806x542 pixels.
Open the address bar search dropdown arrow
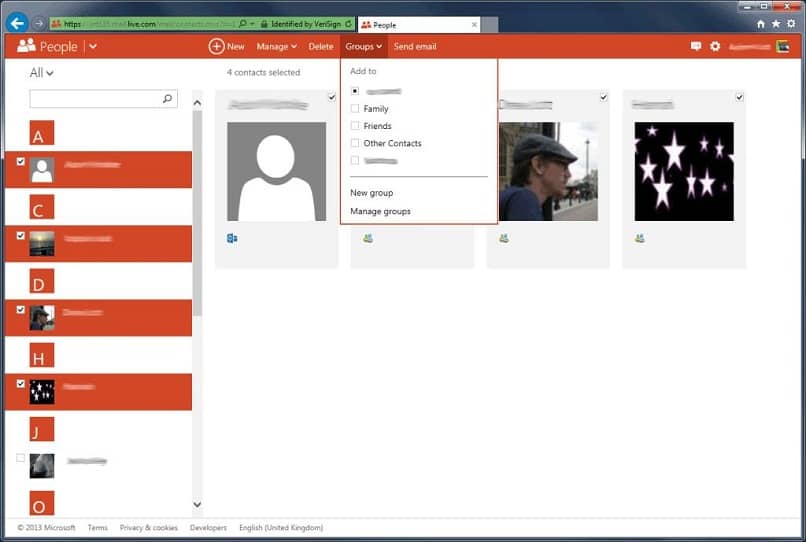(x=252, y=24)
